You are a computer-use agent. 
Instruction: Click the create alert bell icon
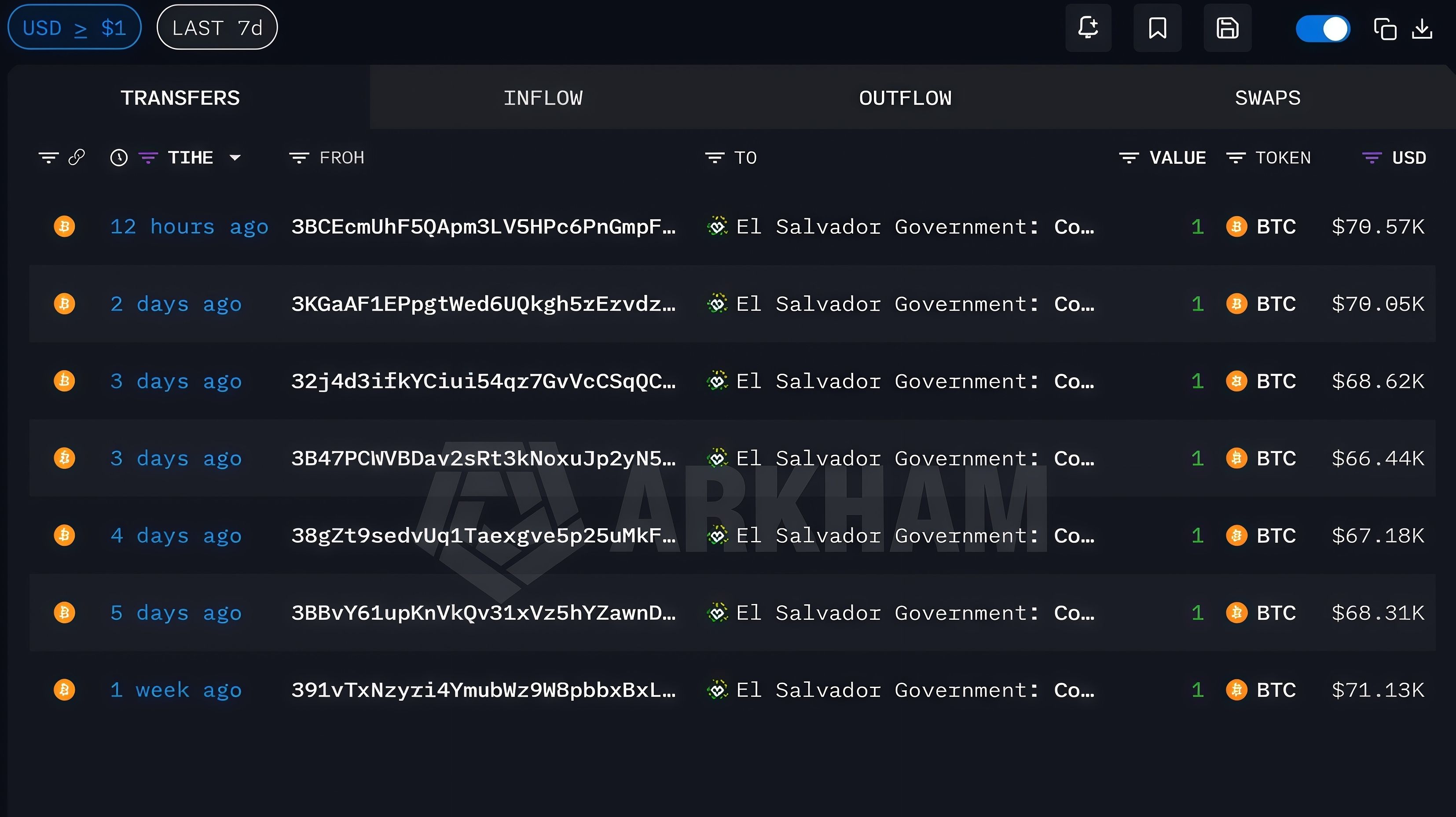point(1088,28)
